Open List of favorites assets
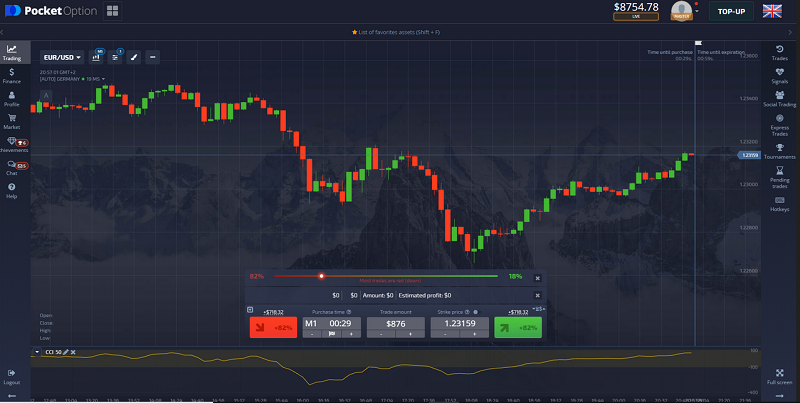 [396, 32]
